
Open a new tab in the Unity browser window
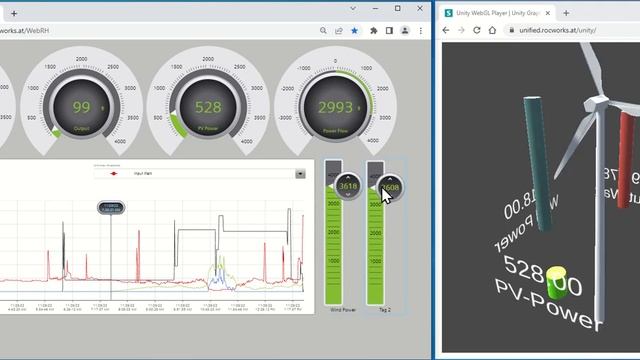pos(566,13)
